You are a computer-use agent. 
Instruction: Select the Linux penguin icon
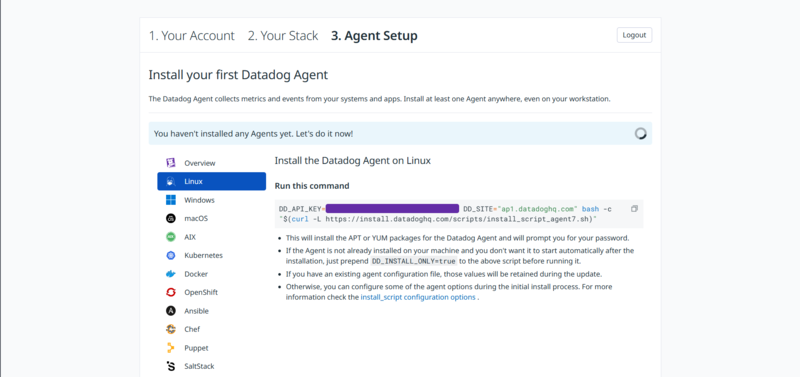[x=171, y=182]
